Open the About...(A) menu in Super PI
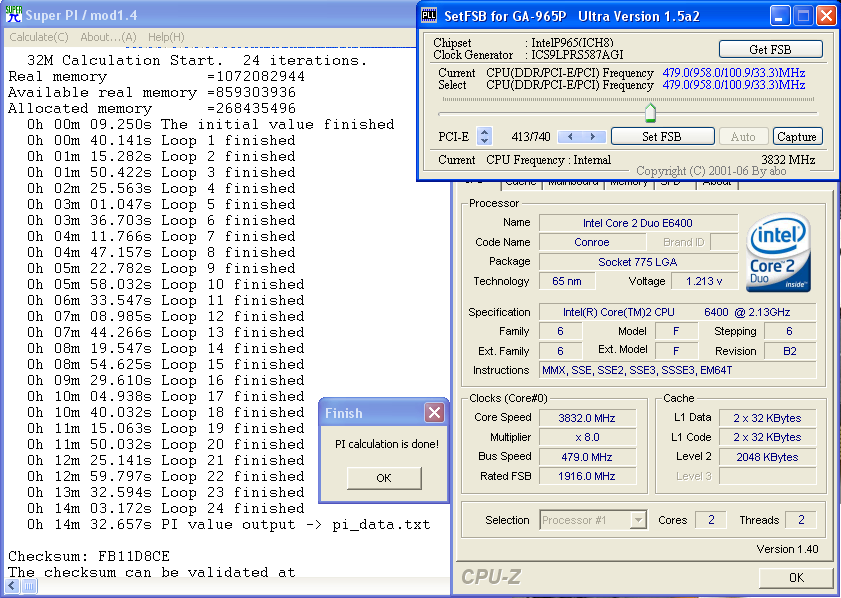 (108, 37)
